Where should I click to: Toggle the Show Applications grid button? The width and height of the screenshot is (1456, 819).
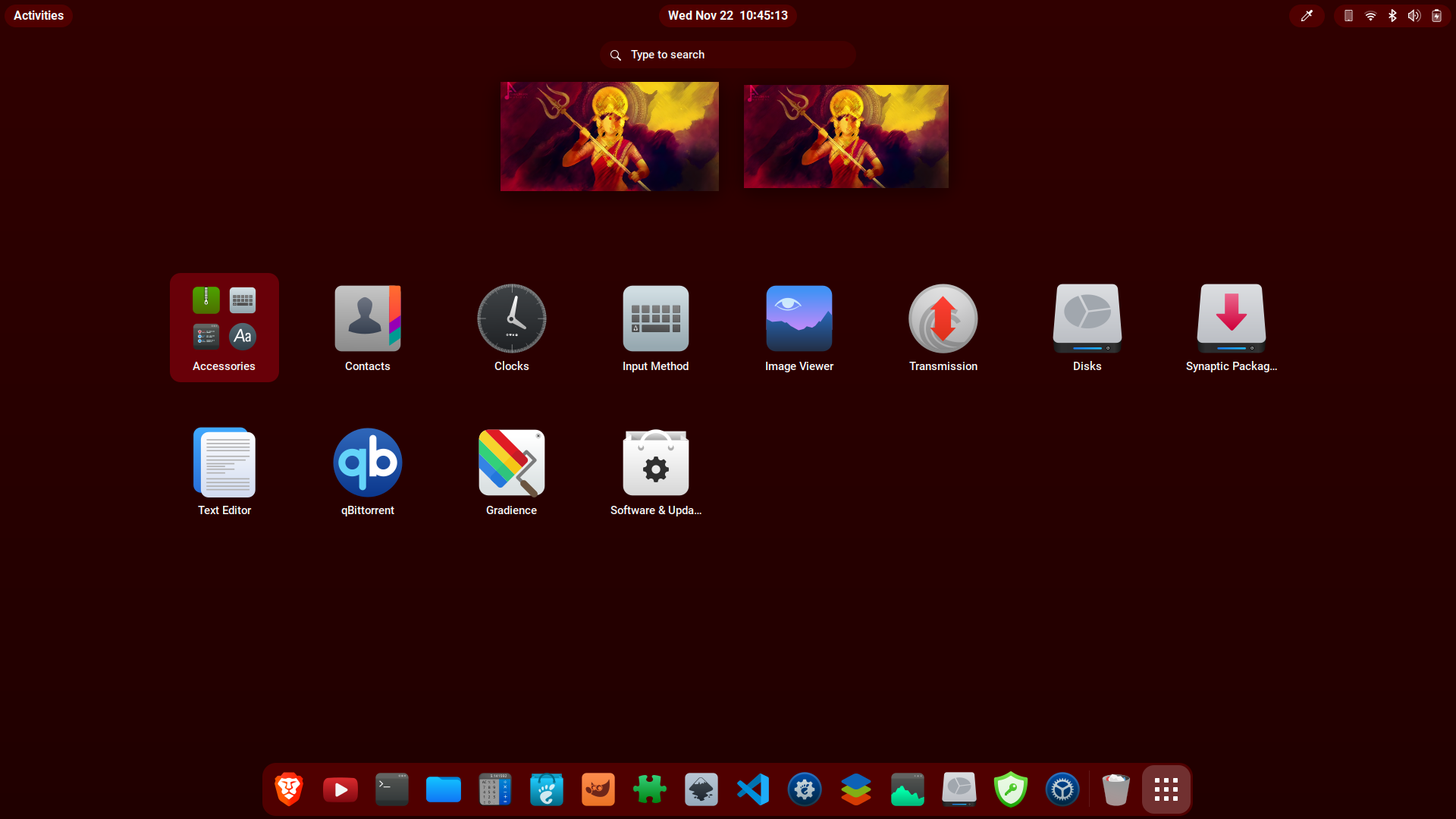1166,789
